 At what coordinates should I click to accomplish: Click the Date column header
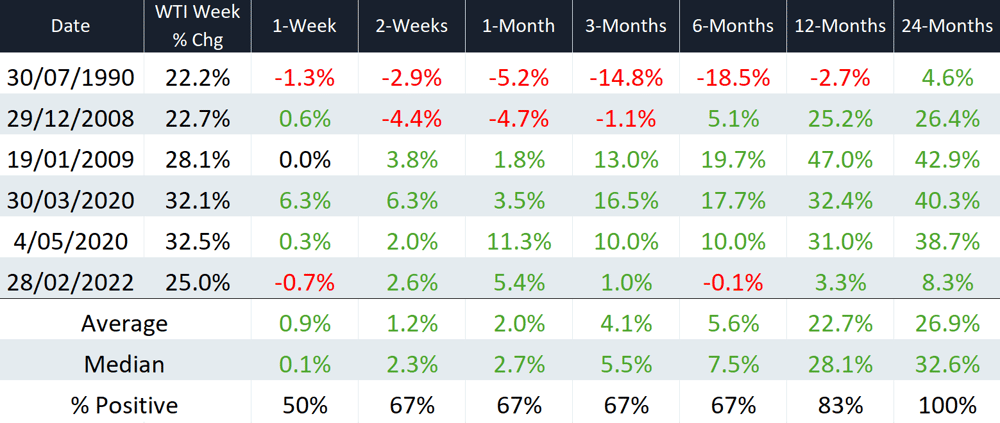coord(71,26)
